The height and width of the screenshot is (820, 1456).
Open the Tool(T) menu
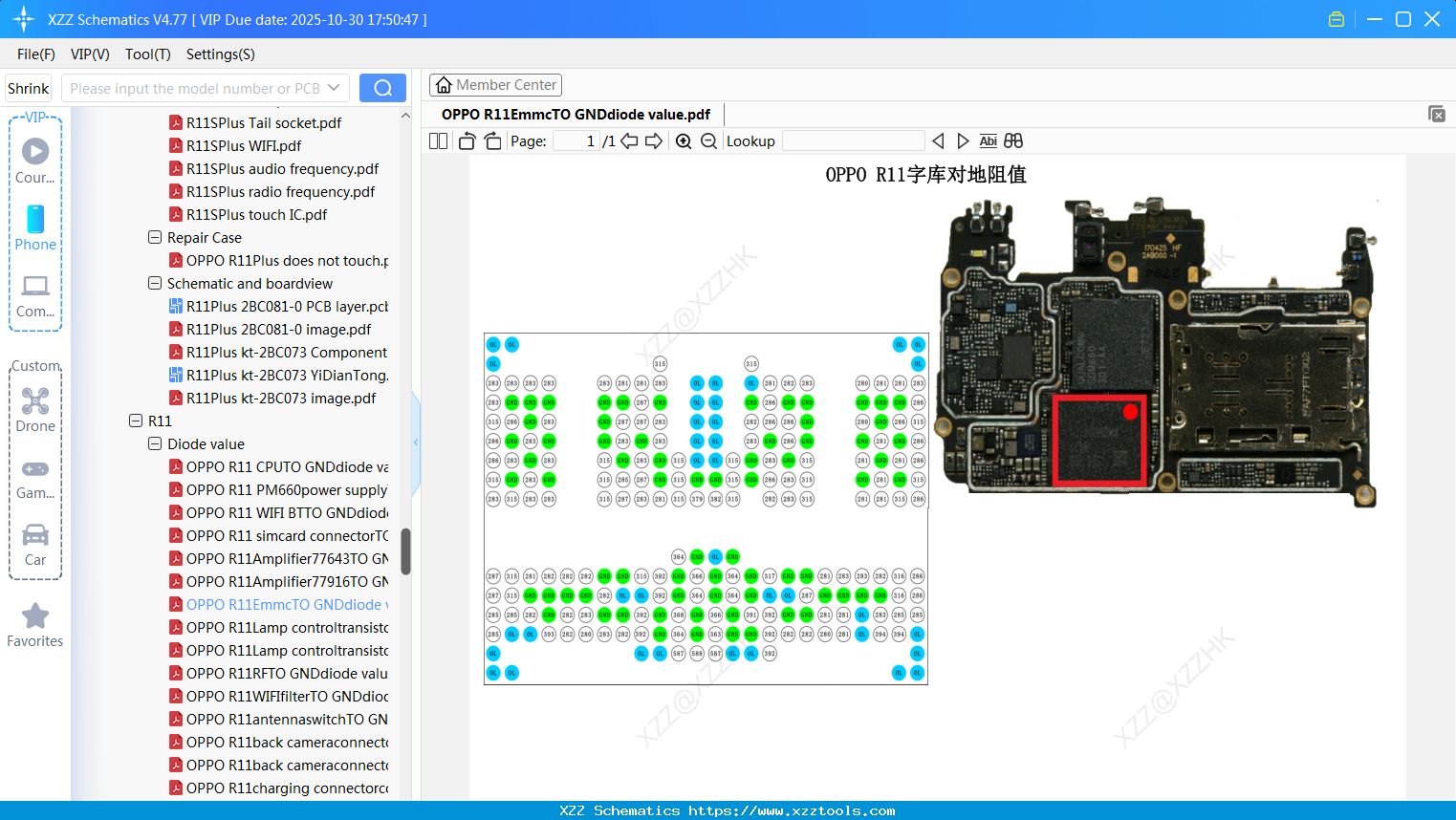[148, 54]
